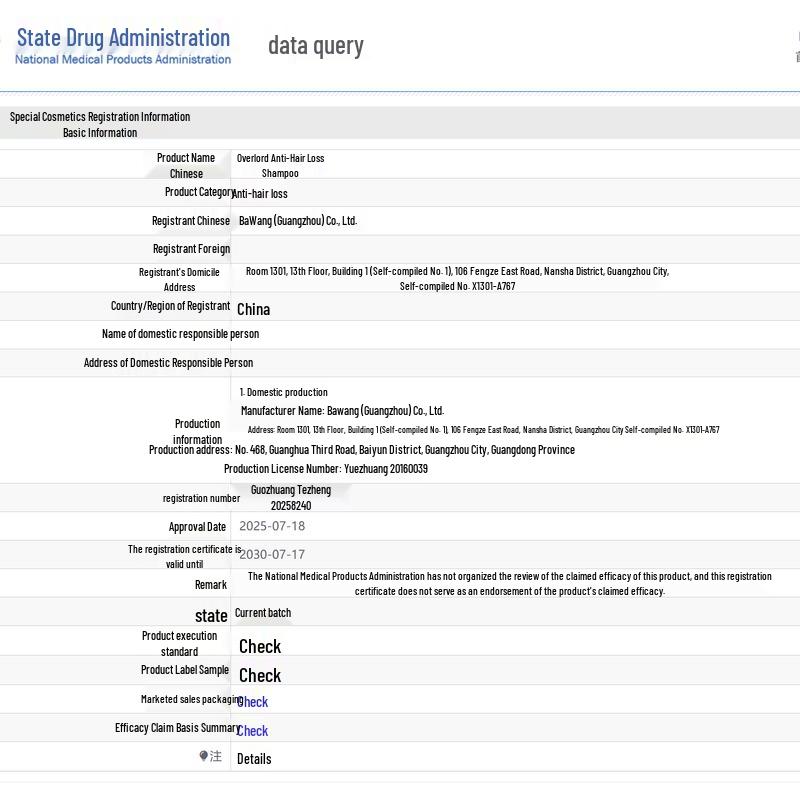Select the registrant's domicile address value
This screenshot has height=800, width=800.
[x=457, y=279]
